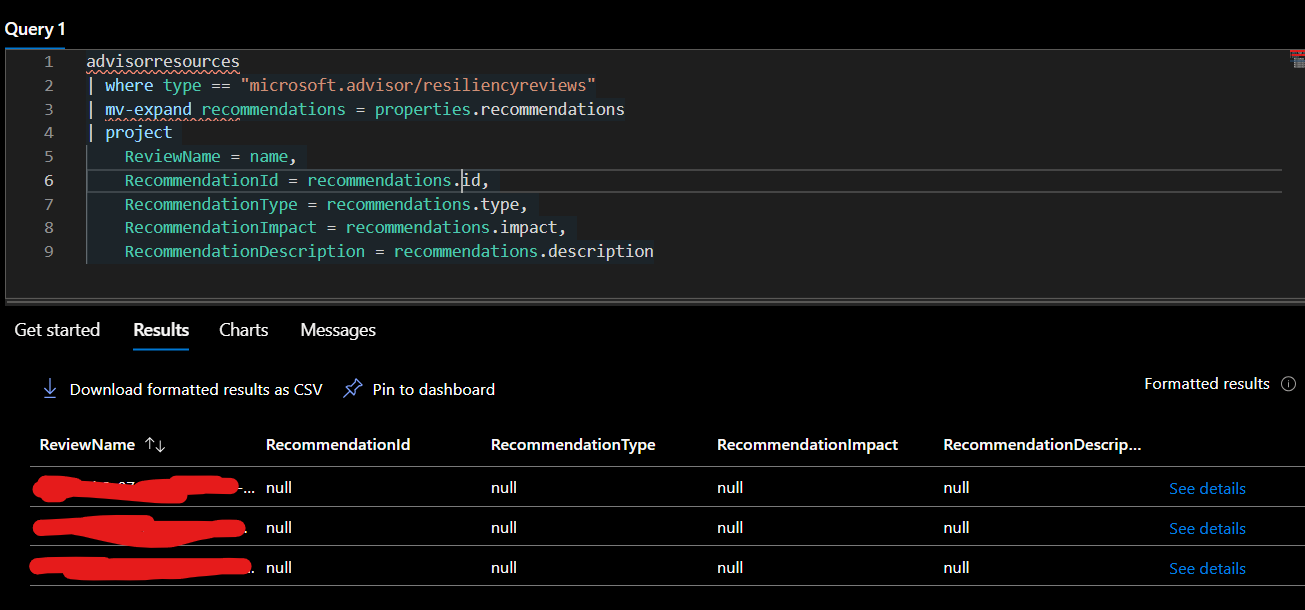The width and height of the screenshot is (1305, 610).
Task: Click the RecommendationDescription line in the editor
Action: pyautogui.click(x=389, y=252)
